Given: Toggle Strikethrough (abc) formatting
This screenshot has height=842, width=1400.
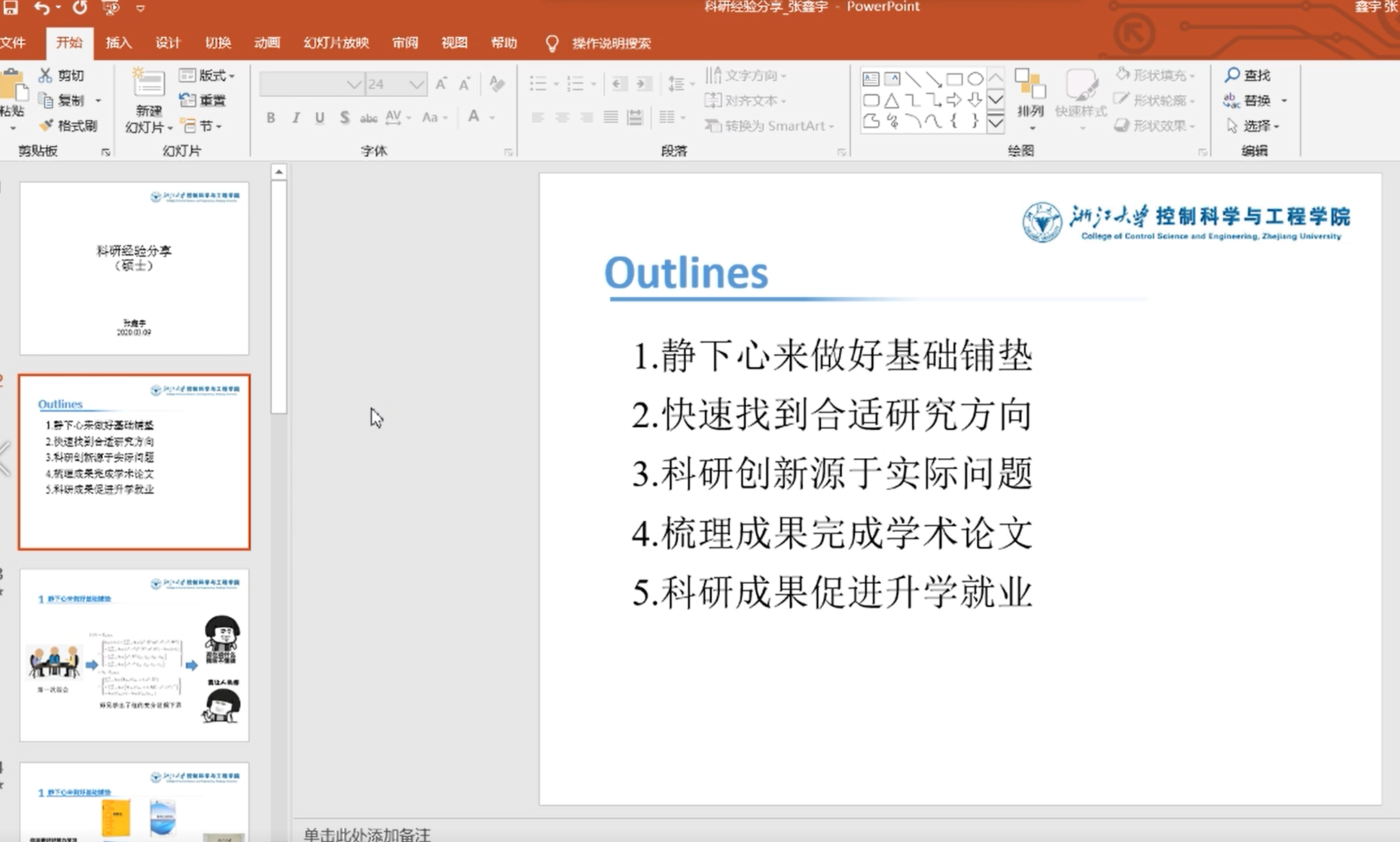Looking at the screenshot, I should tap(369, 118).
